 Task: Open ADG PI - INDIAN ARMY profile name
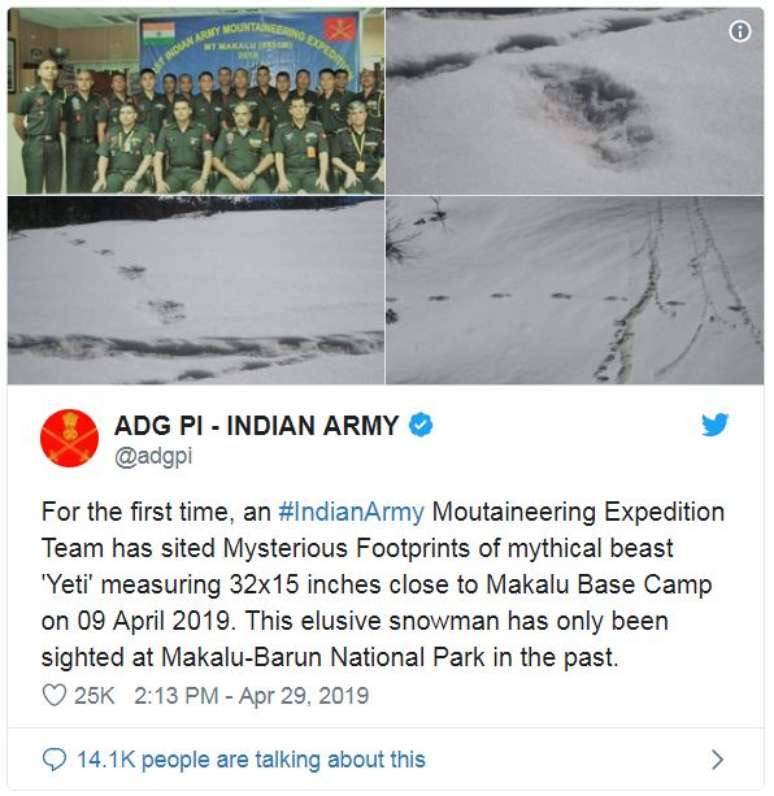point(256,425)
